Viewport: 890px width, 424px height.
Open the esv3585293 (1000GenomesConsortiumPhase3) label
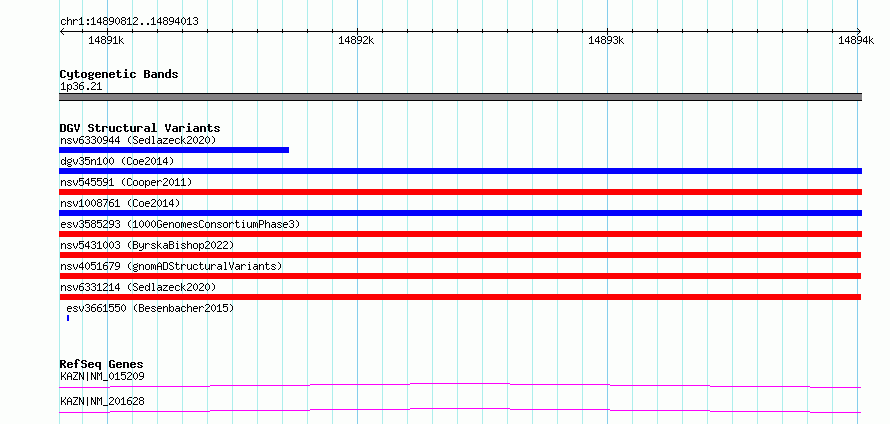[179, 224]
